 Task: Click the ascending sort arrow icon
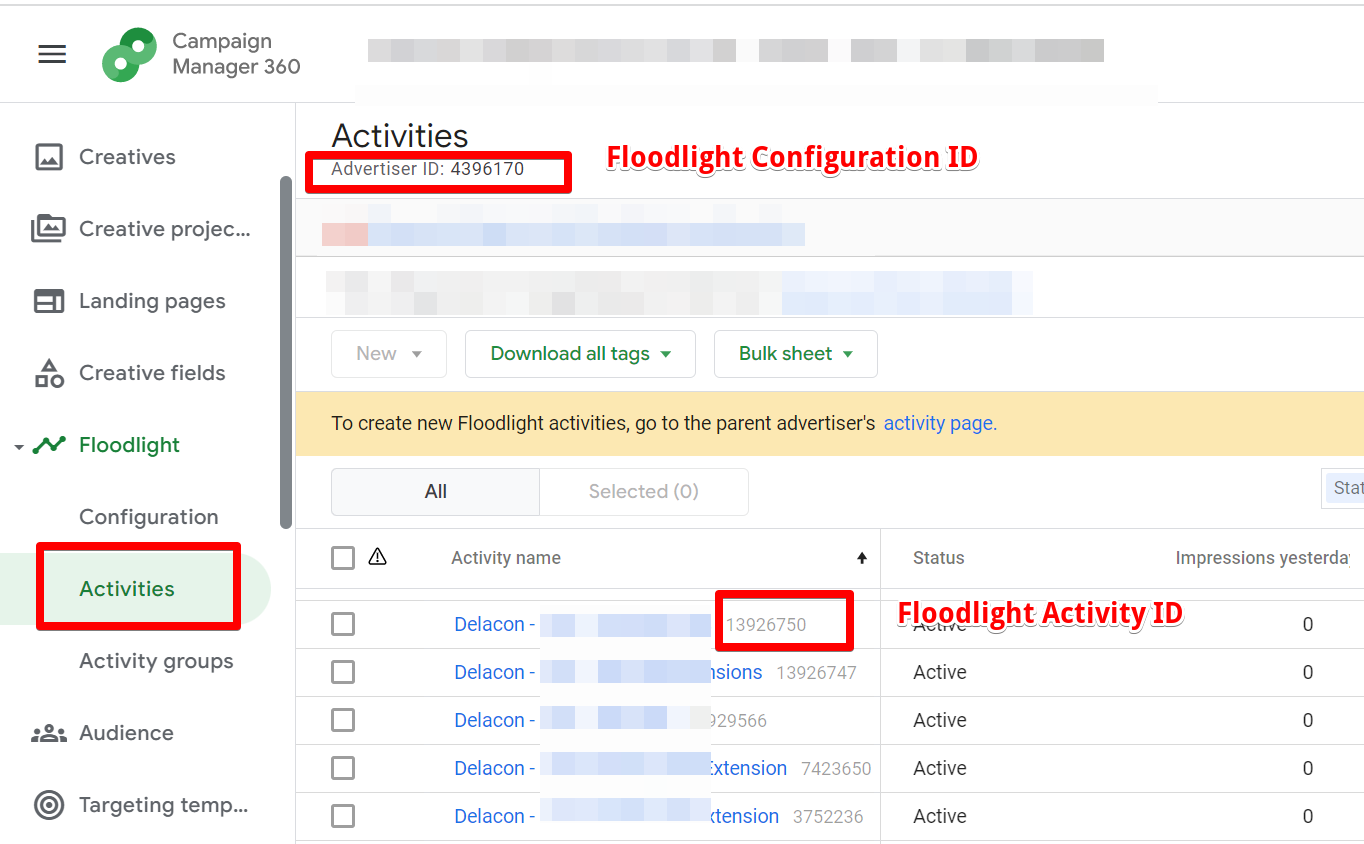[862, 558]
